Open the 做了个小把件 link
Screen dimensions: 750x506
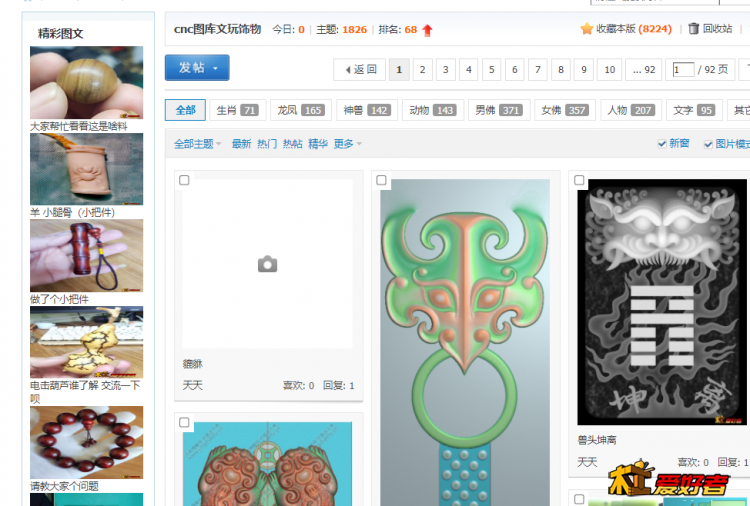[59, 299]
